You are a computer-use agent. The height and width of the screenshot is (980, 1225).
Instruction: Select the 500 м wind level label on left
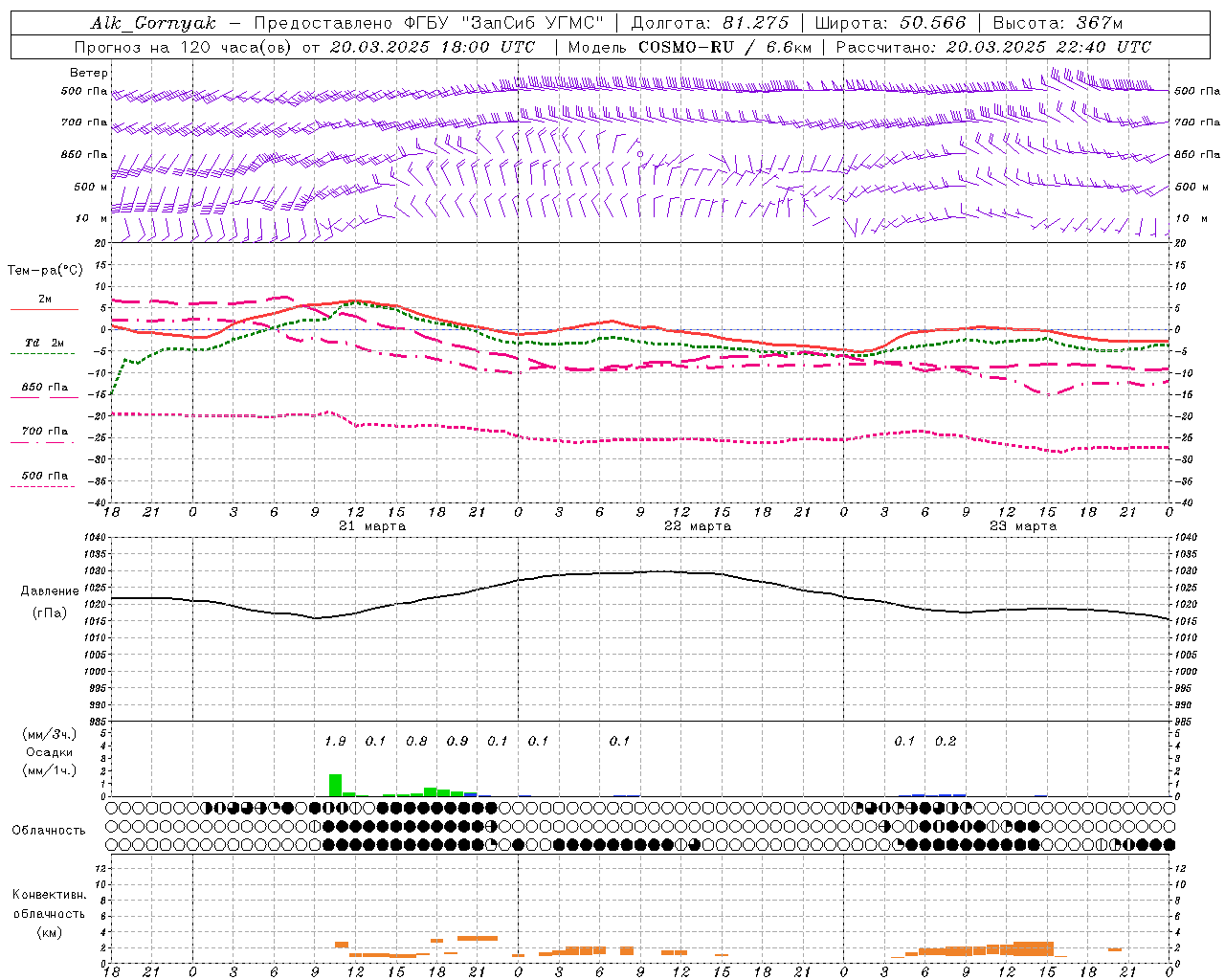pos(90,187)
